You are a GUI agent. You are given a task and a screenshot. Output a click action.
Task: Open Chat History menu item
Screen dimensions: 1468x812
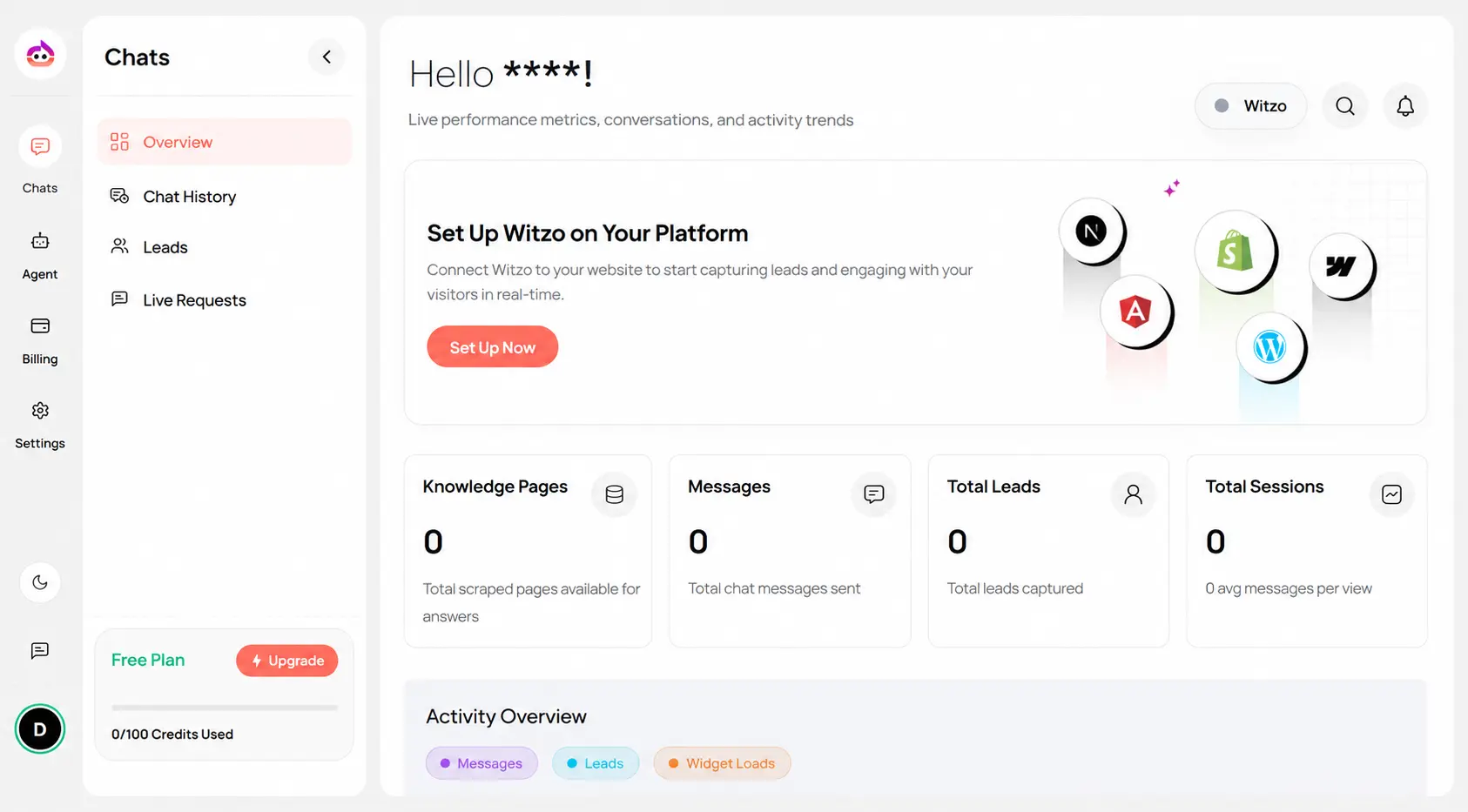coord(225,196)
